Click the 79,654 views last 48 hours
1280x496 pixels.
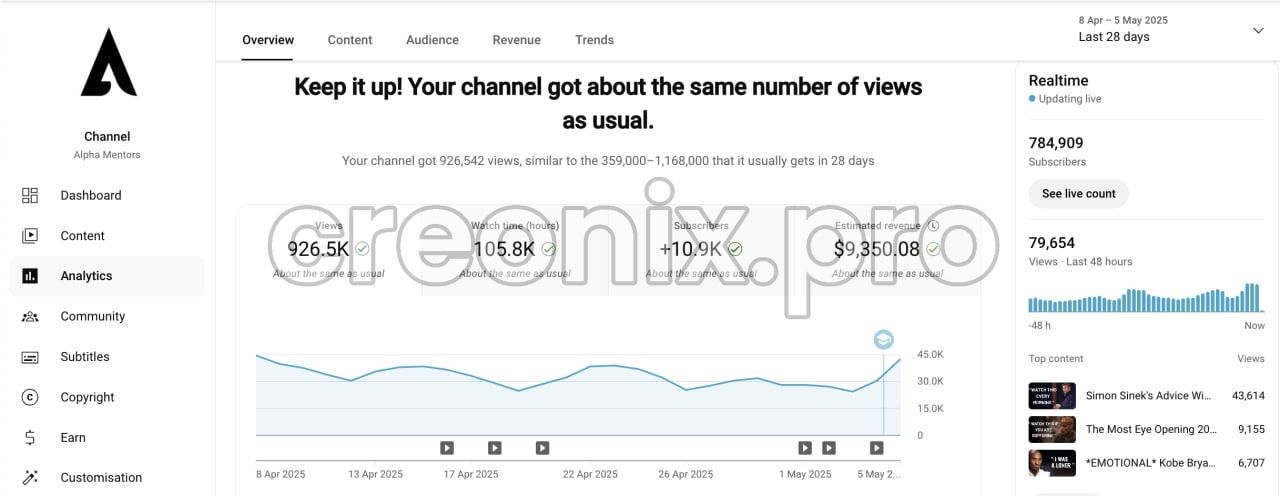click(x=1052, y=243)
